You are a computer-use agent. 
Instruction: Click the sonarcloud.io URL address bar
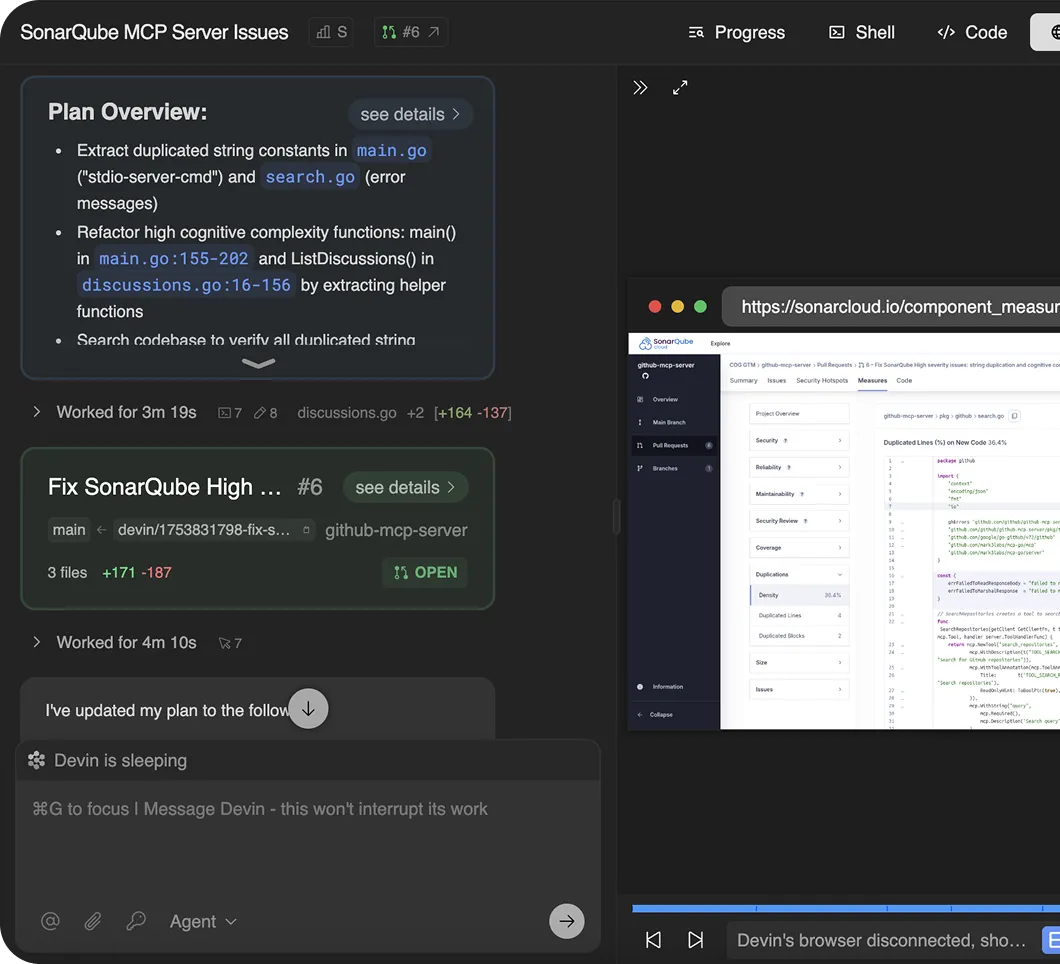pos(891,307)
